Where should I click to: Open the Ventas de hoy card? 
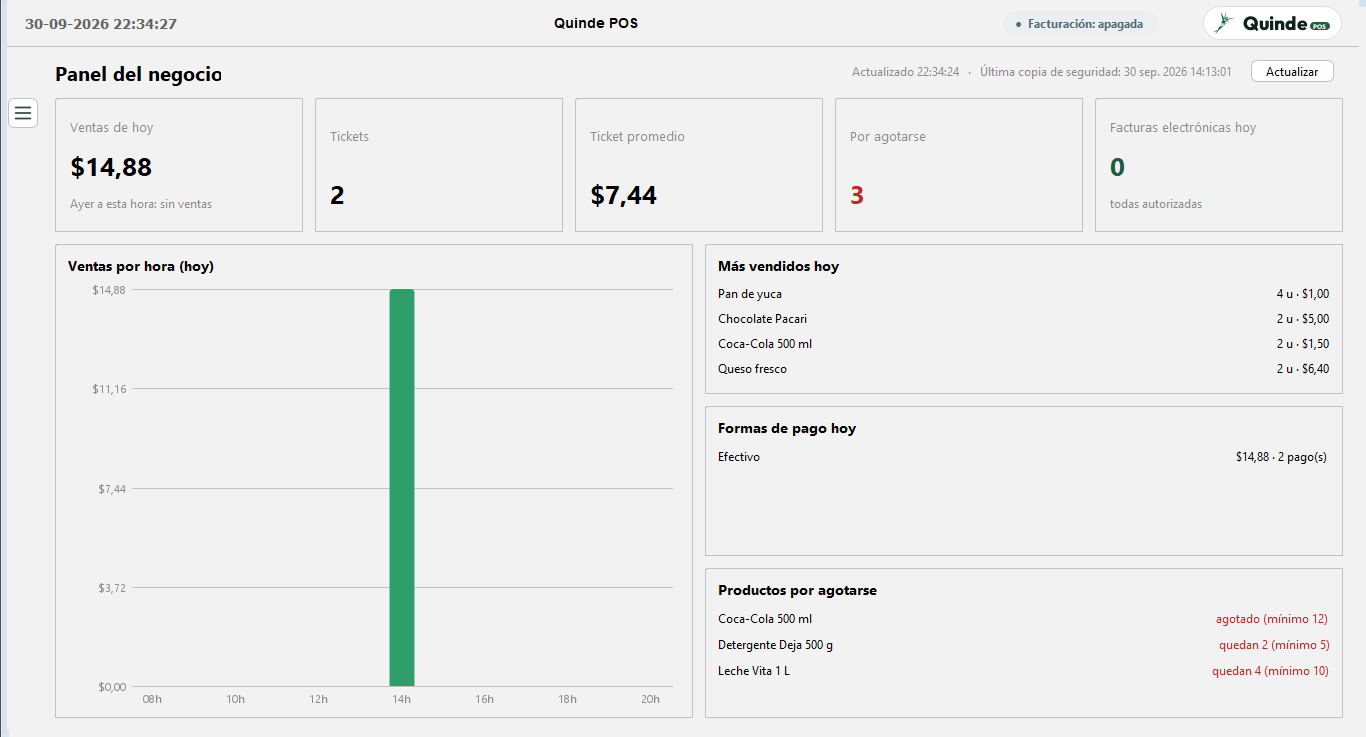click(179, 165)
